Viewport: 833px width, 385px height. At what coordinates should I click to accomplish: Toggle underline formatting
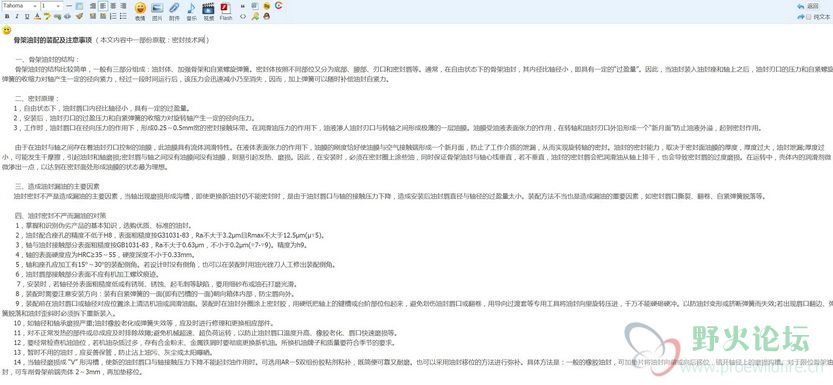[x=27, y=16]
